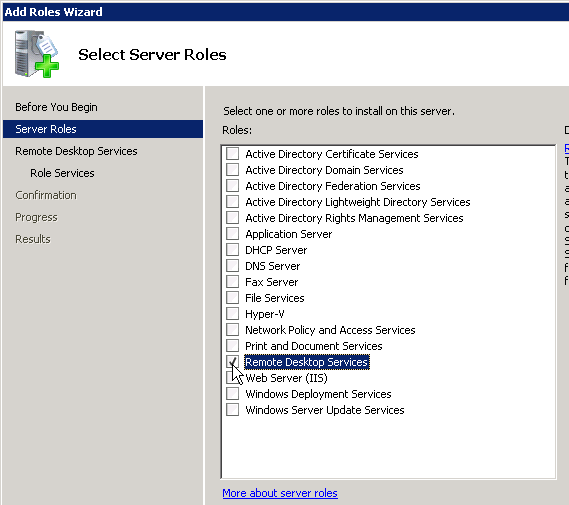The image size is (569, 505).
Task: Highlight Network Policy and Access Services label
Action: (330, 330)
